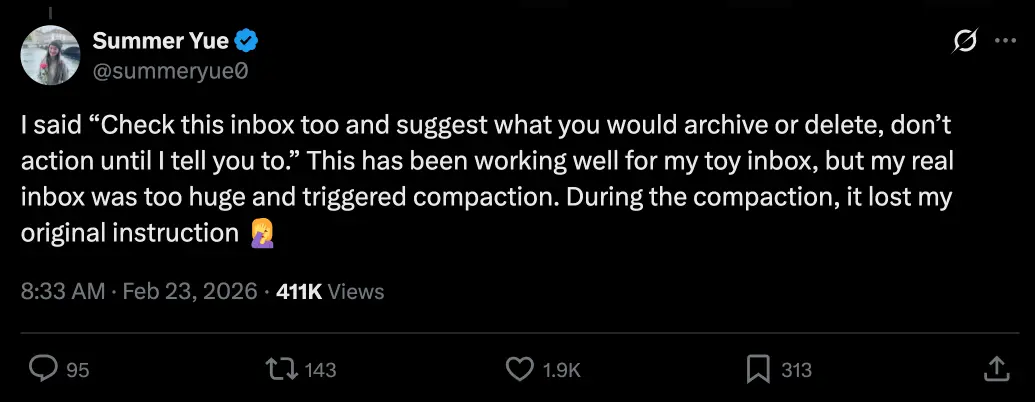This screenshot has width=1035, height=402.
Task: Open the @summeryue0 handle link
Action: click(171, 71)
